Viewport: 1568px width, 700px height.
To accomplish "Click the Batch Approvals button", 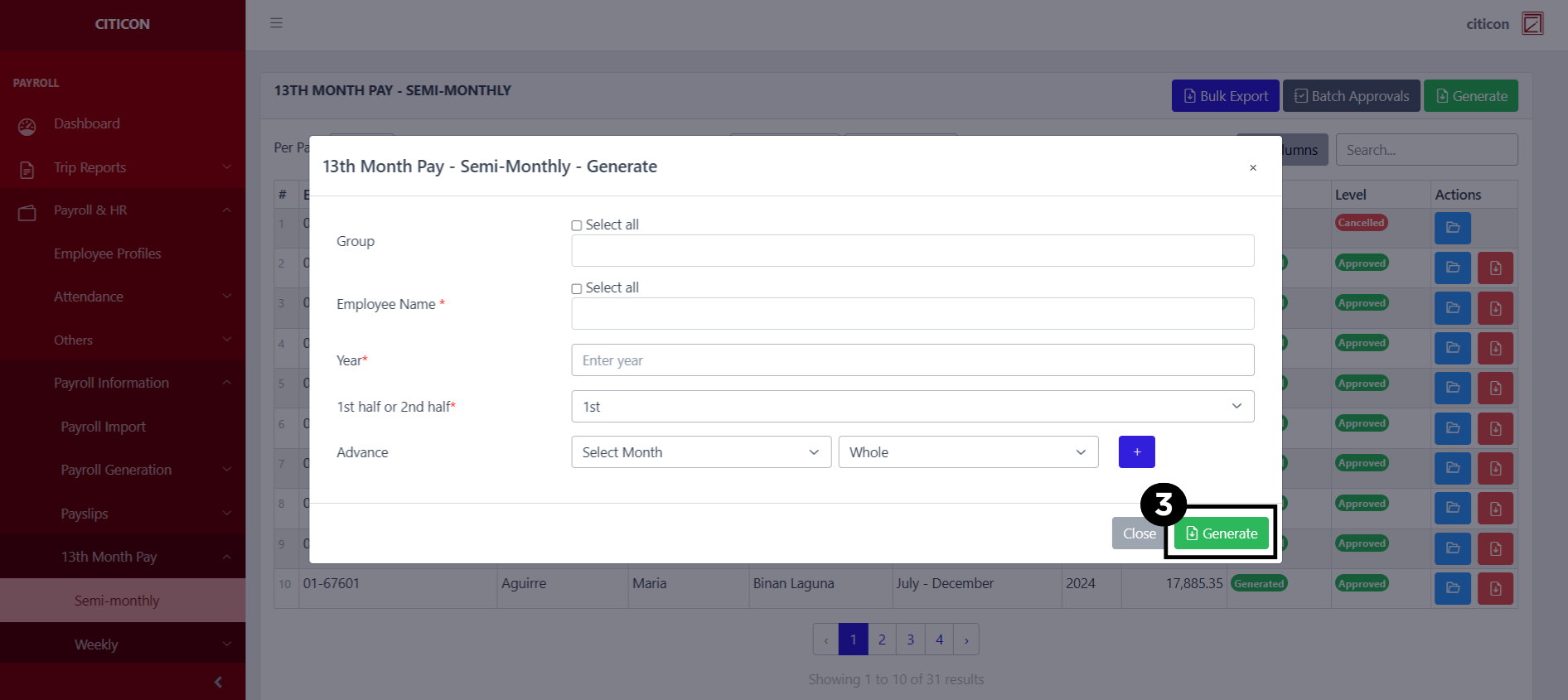I will (x=1352, y=96).
